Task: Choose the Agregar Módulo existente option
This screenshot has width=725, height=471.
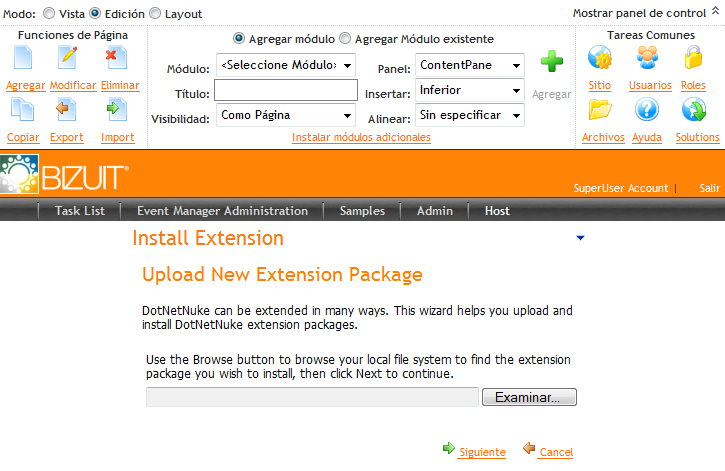Action: (345, 39)
